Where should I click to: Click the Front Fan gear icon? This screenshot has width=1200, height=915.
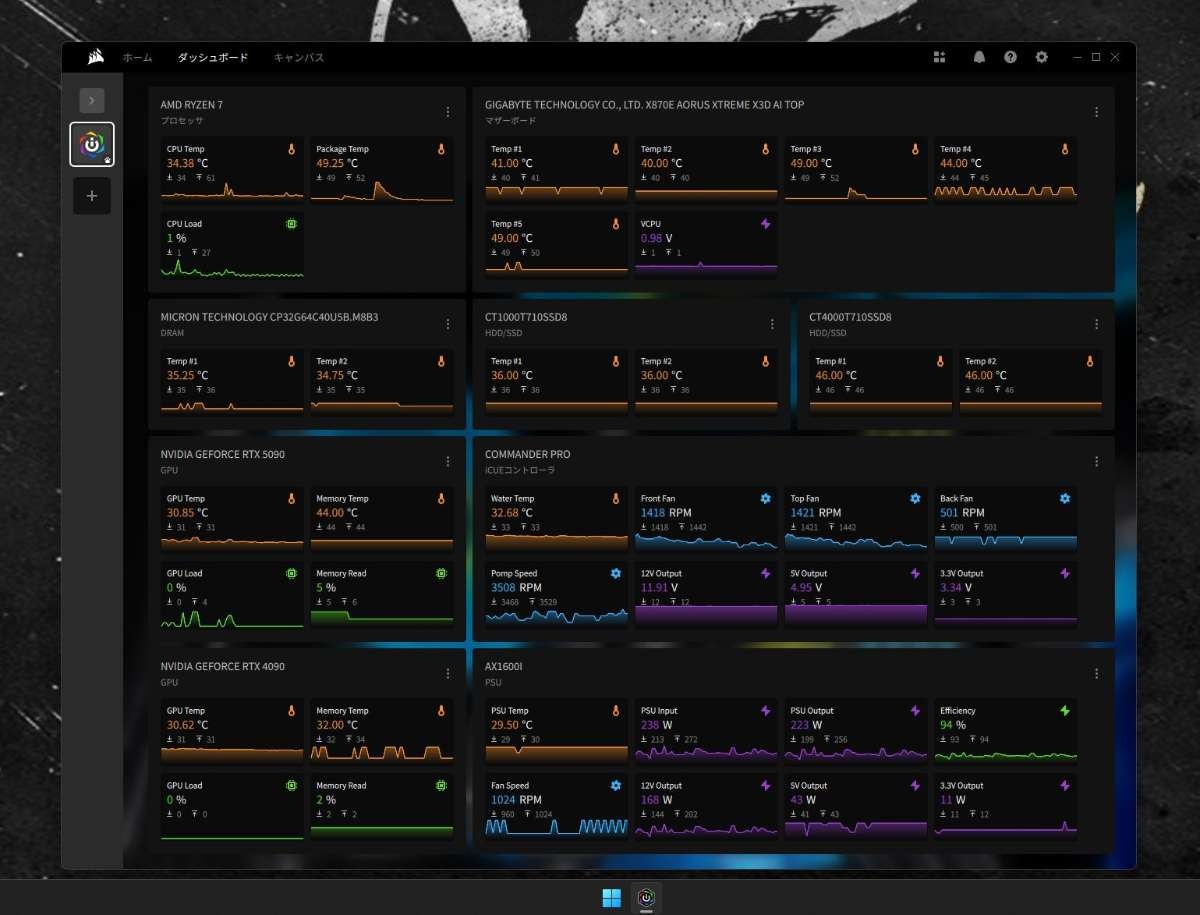click(765, 498)
